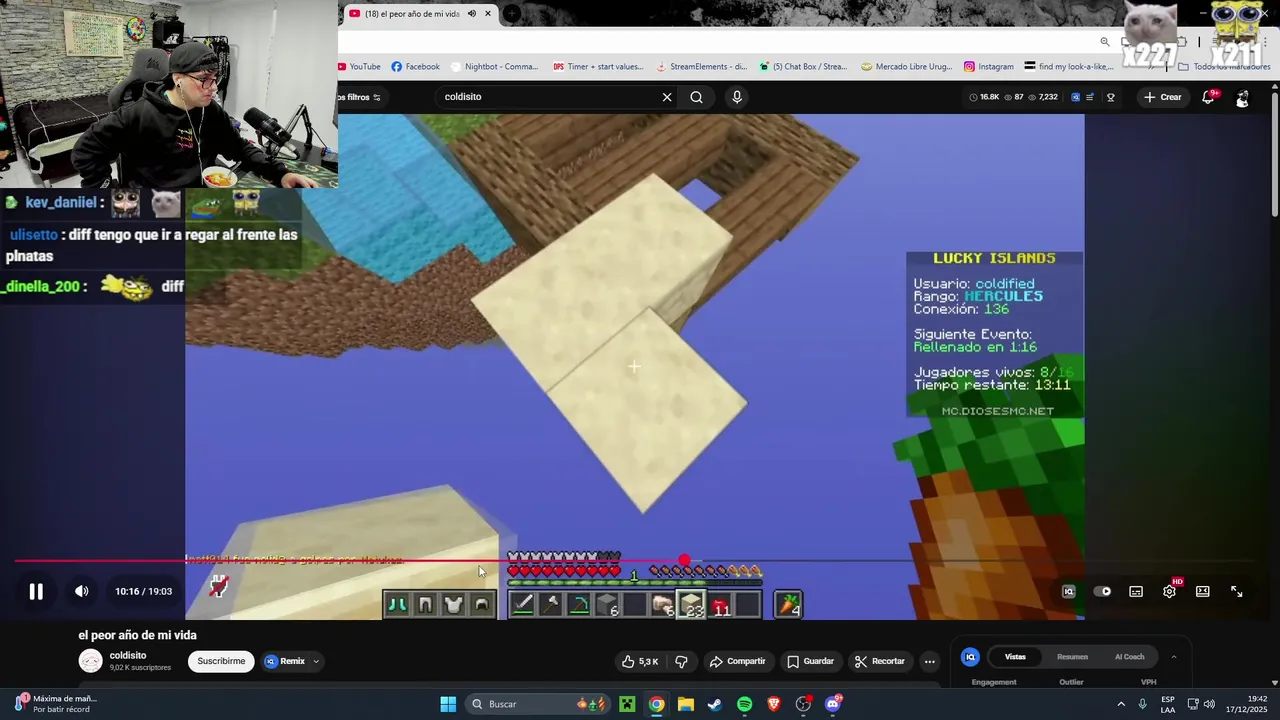Close the 'el peor año de mi vida' tab
The image size is (1280, 720).
coord(488,14)
